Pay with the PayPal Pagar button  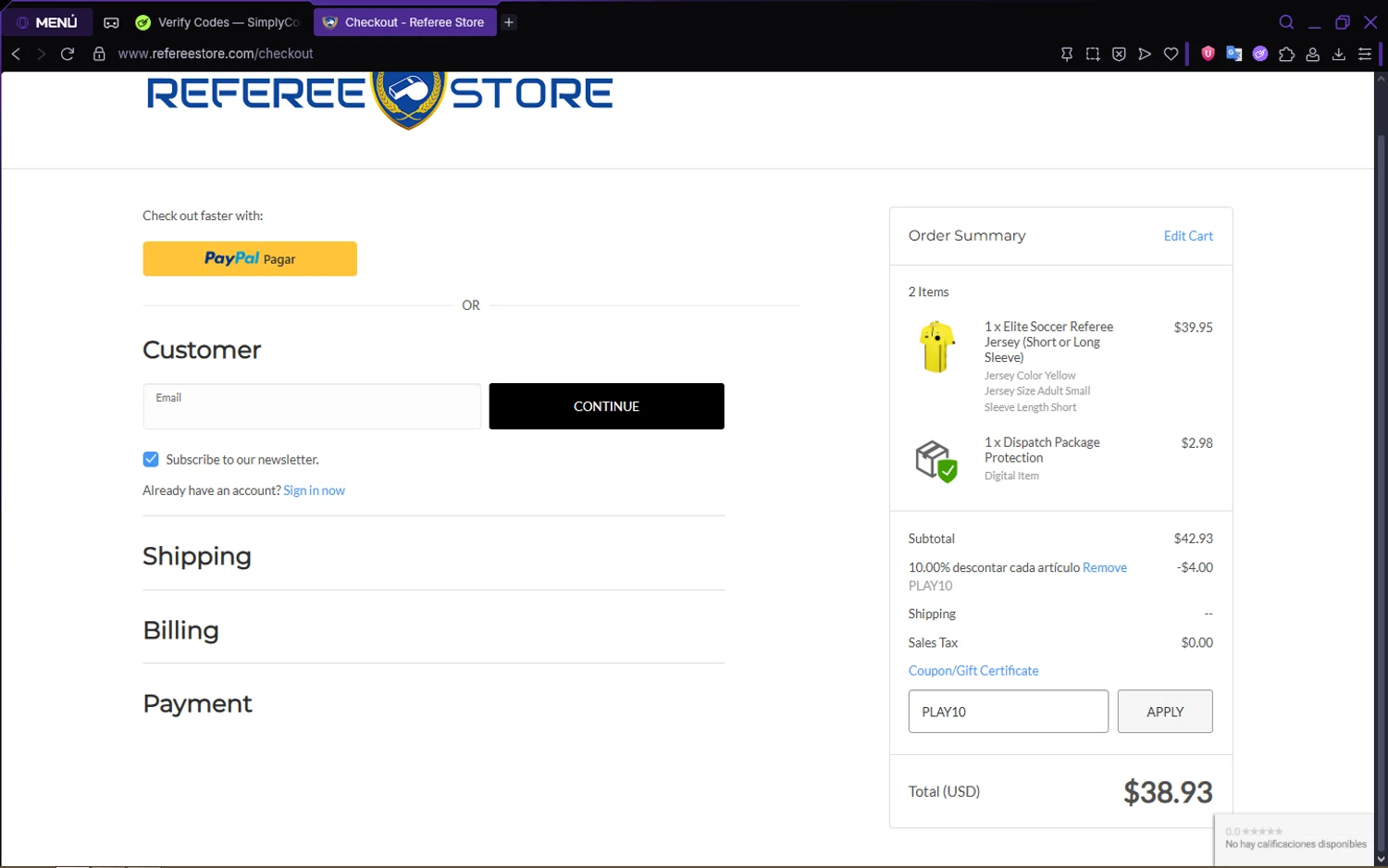[x=250, y=258]
